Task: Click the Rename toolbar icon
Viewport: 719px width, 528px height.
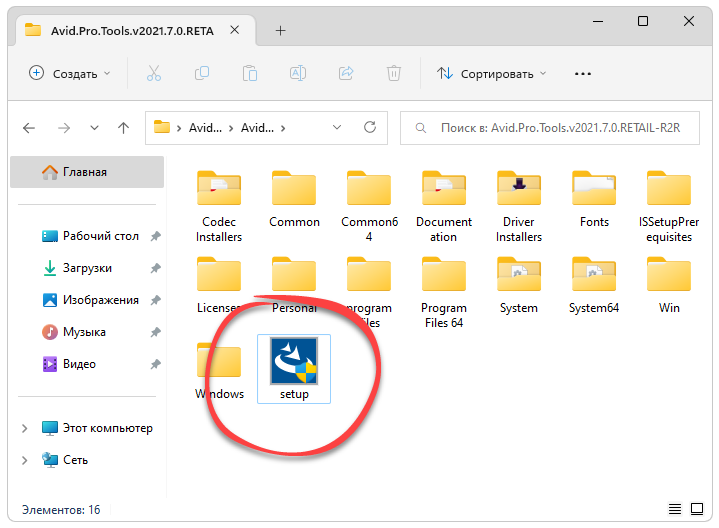Action: click(298, 73)
